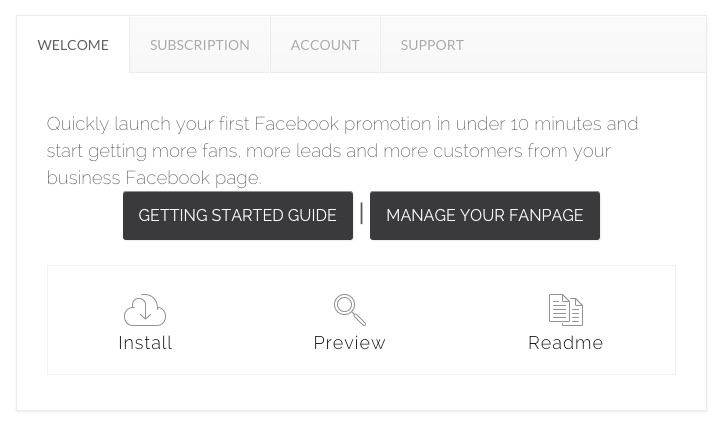
Task: Click the Preview text label
Action: click(x=350, y=343)
